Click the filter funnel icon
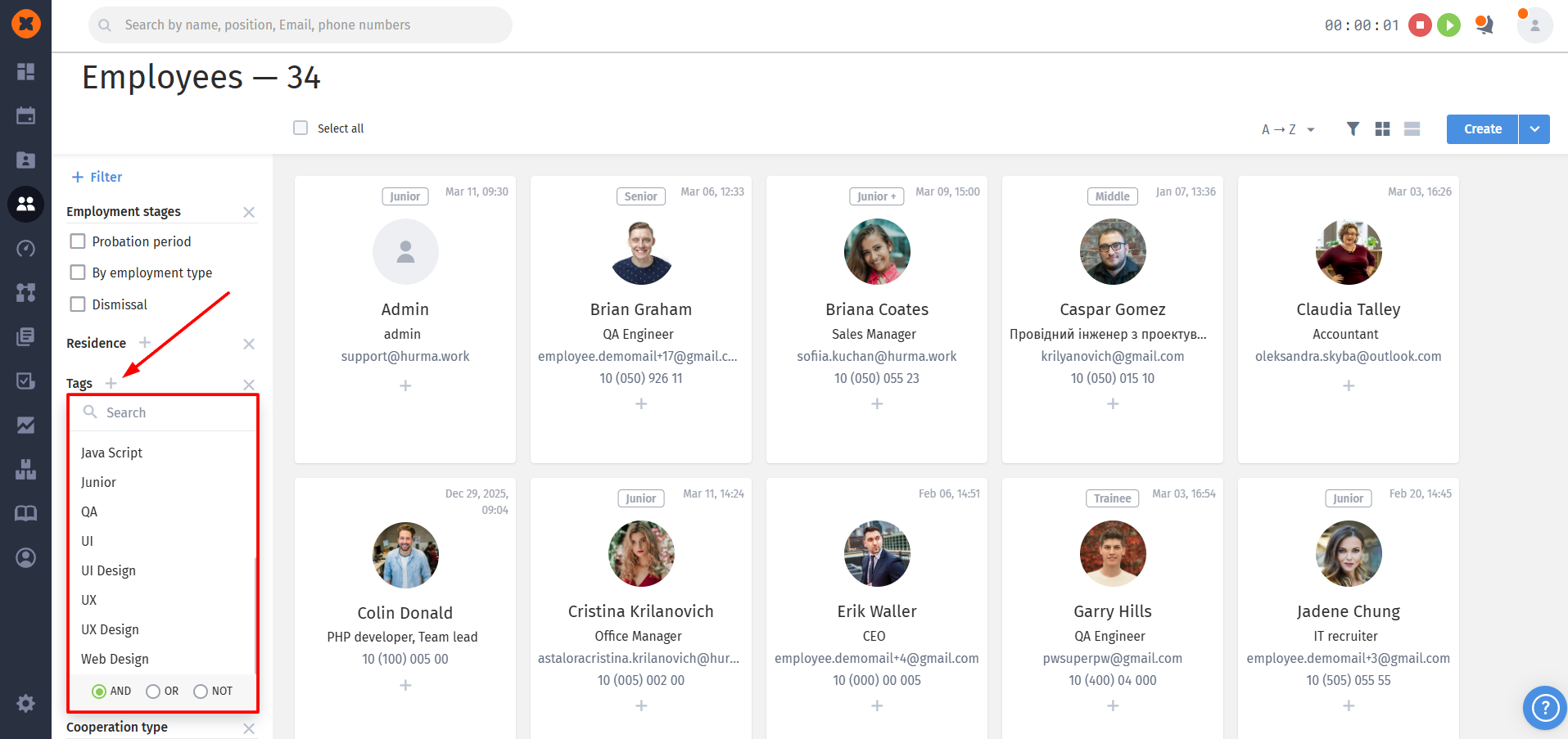Screen dimensions: 1568x739 tap(1353, 128)
